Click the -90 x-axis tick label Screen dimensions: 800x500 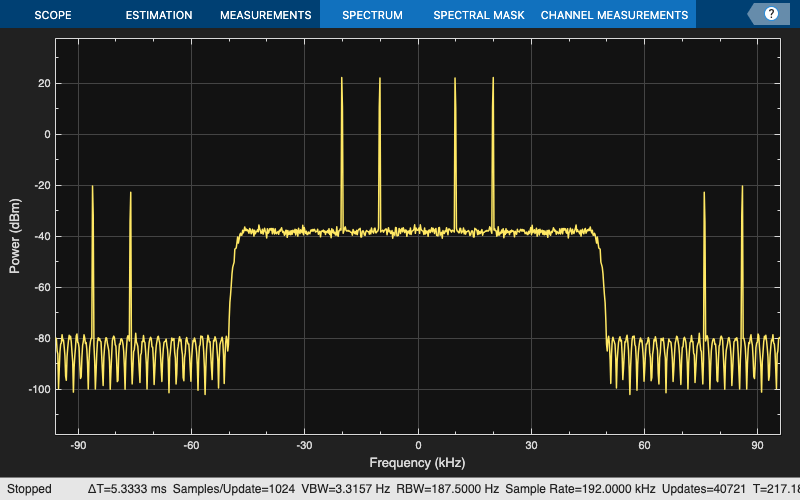[x=78, y=445]
